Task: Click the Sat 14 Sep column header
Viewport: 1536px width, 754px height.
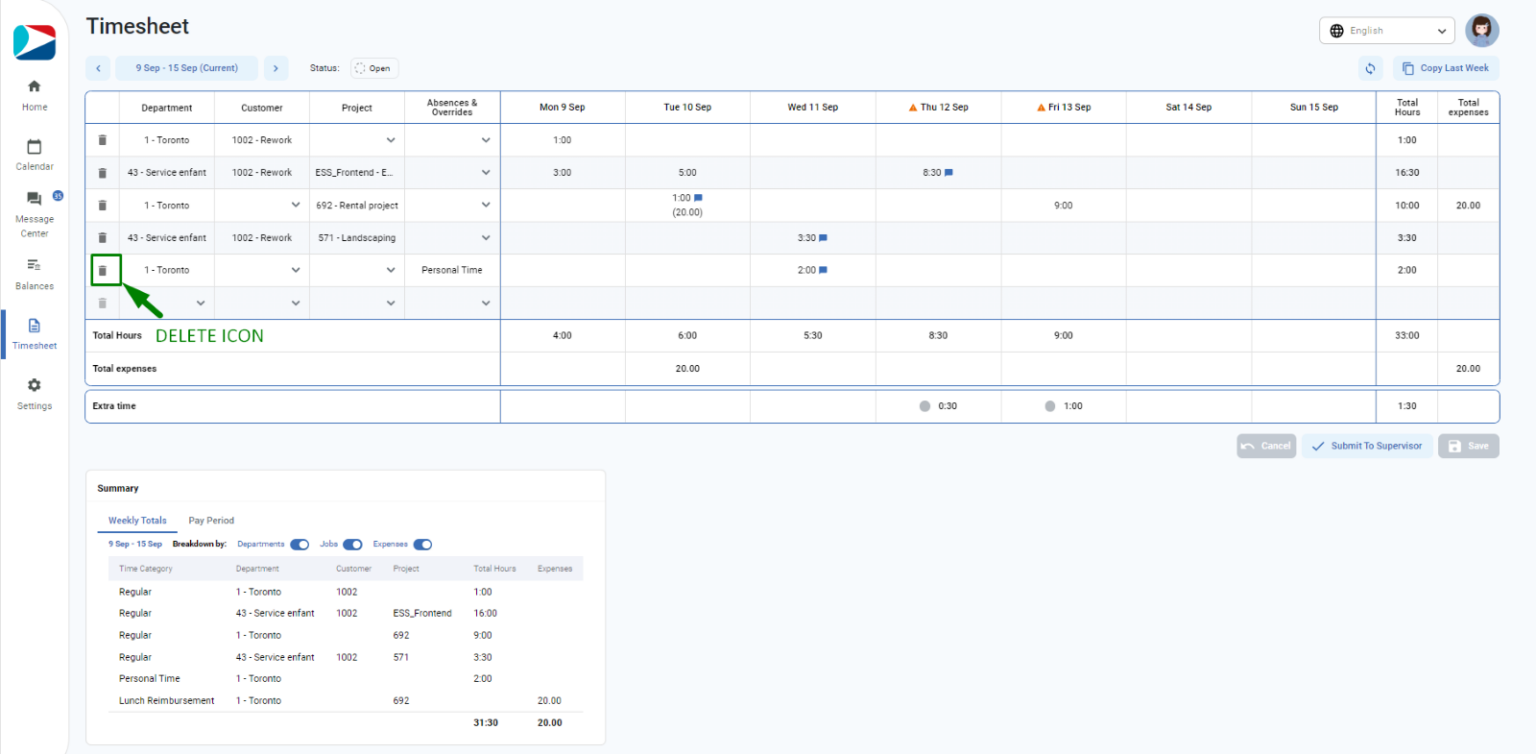Action: pos(1188,107)
